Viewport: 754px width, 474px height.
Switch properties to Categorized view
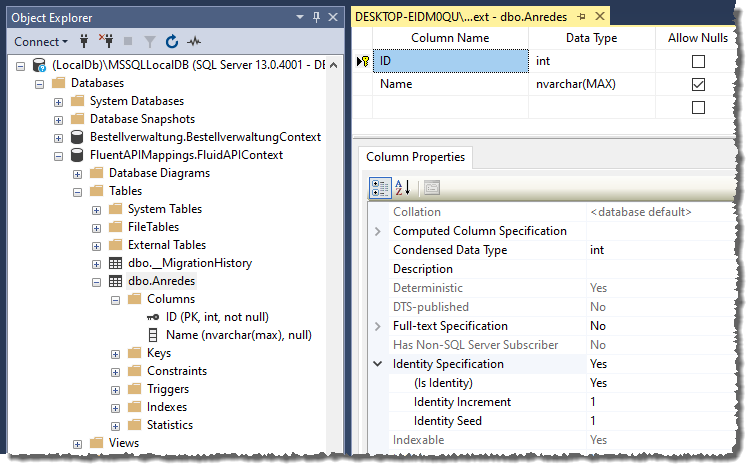click(380, 187)
